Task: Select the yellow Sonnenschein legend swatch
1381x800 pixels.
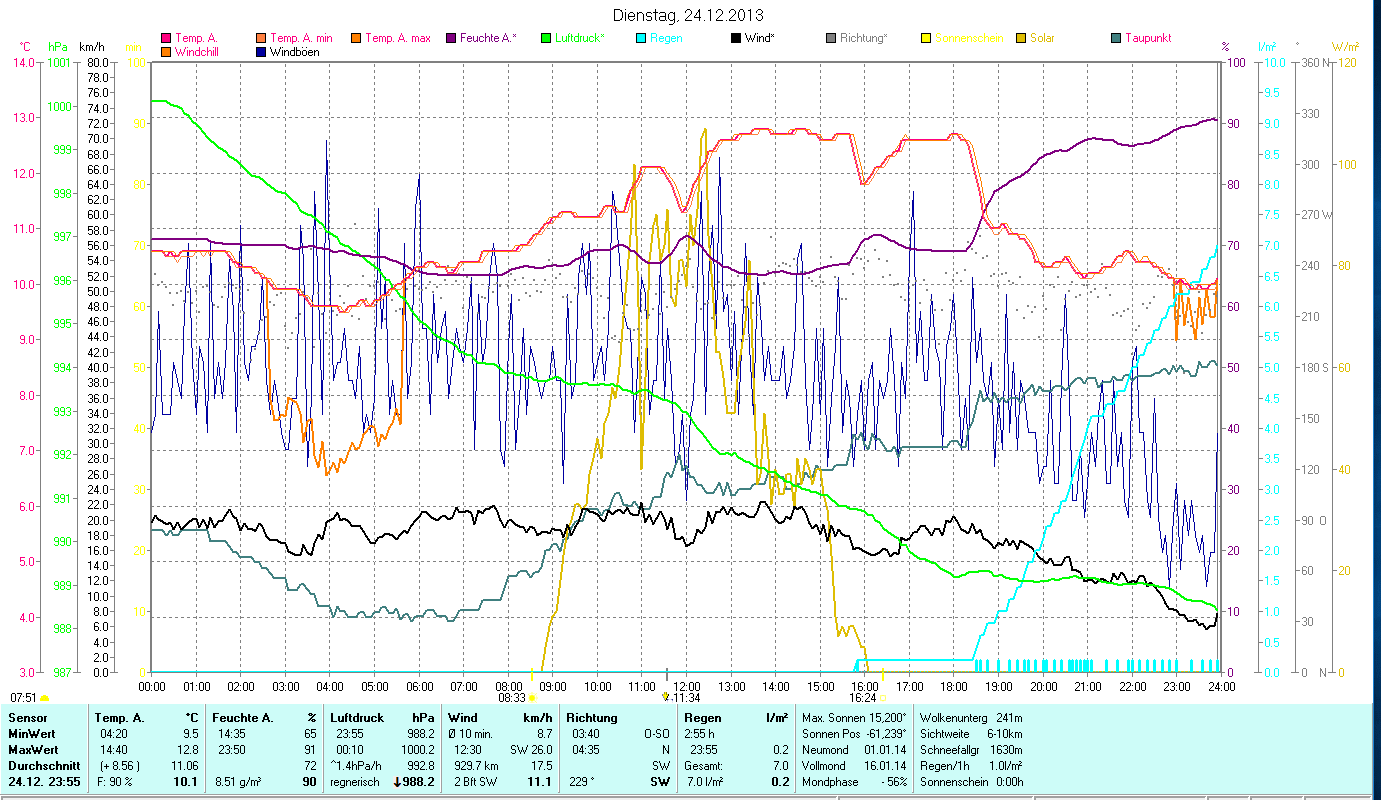Action: click(926, 39)
